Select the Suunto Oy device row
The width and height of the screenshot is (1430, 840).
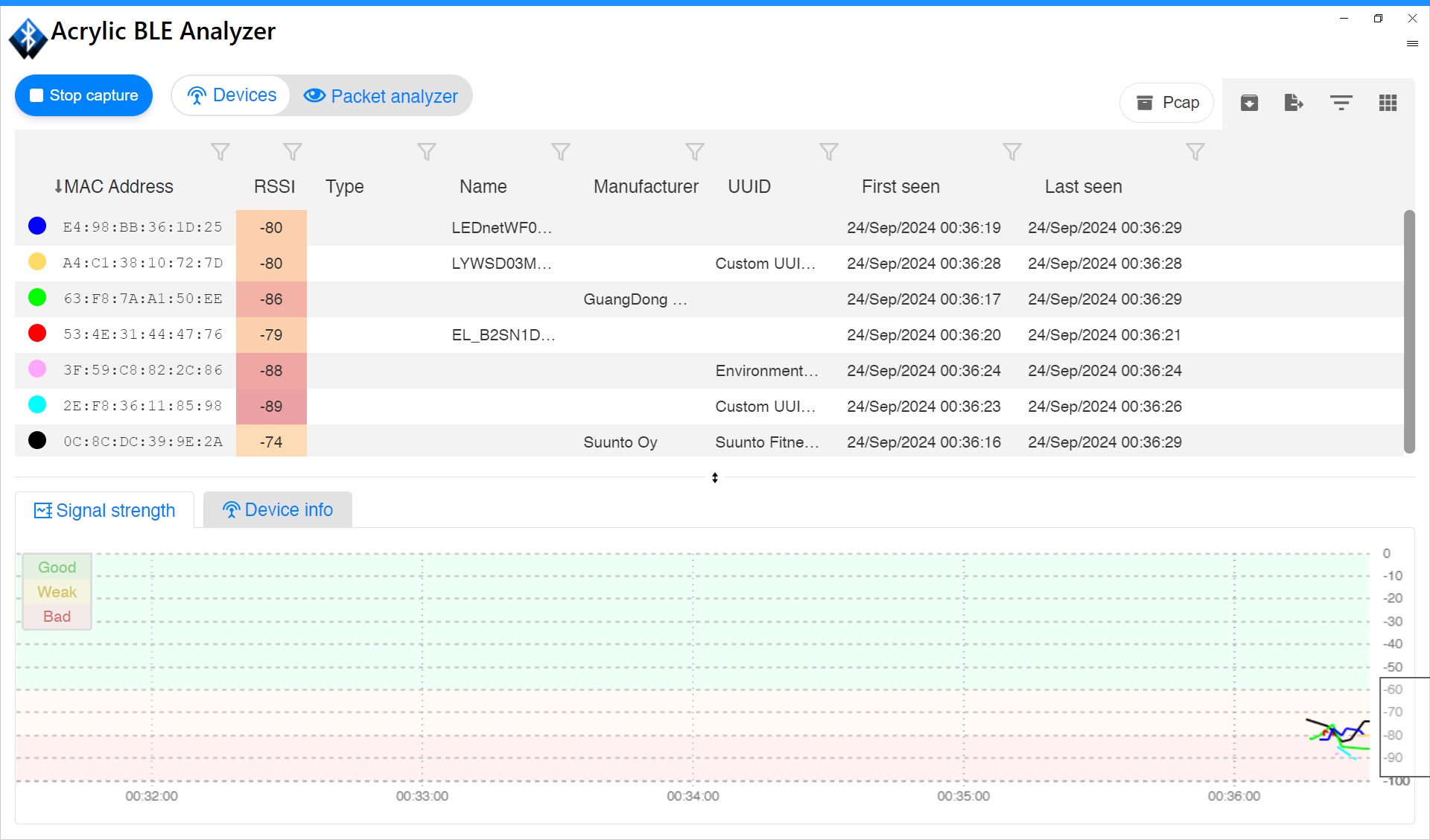tap(620, 442)
